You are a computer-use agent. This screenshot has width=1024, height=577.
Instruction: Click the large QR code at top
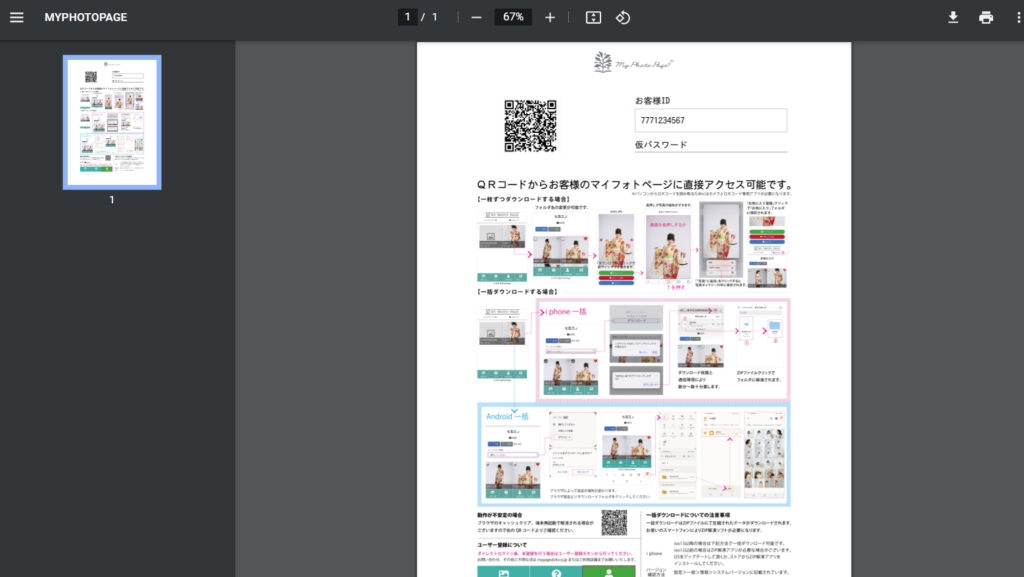coord(530,126)
